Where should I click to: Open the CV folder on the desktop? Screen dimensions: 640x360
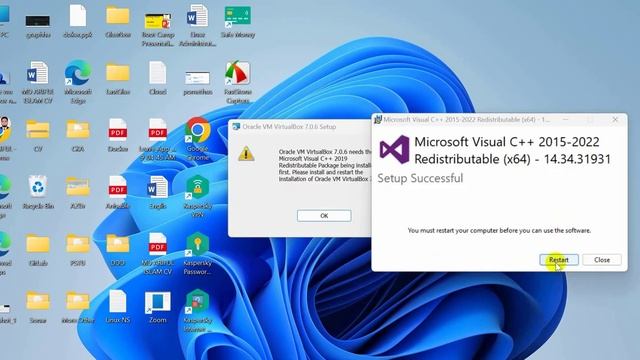38,136
